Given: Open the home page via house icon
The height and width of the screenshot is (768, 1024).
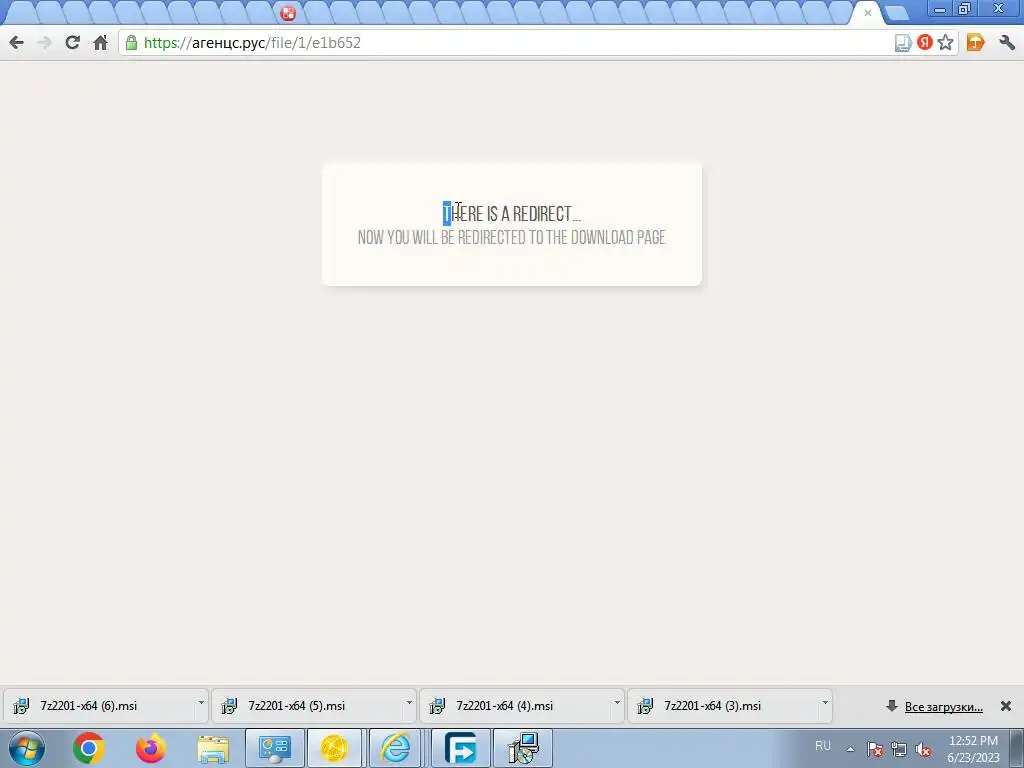Looking at the screenshot, I should pos(100,43).
